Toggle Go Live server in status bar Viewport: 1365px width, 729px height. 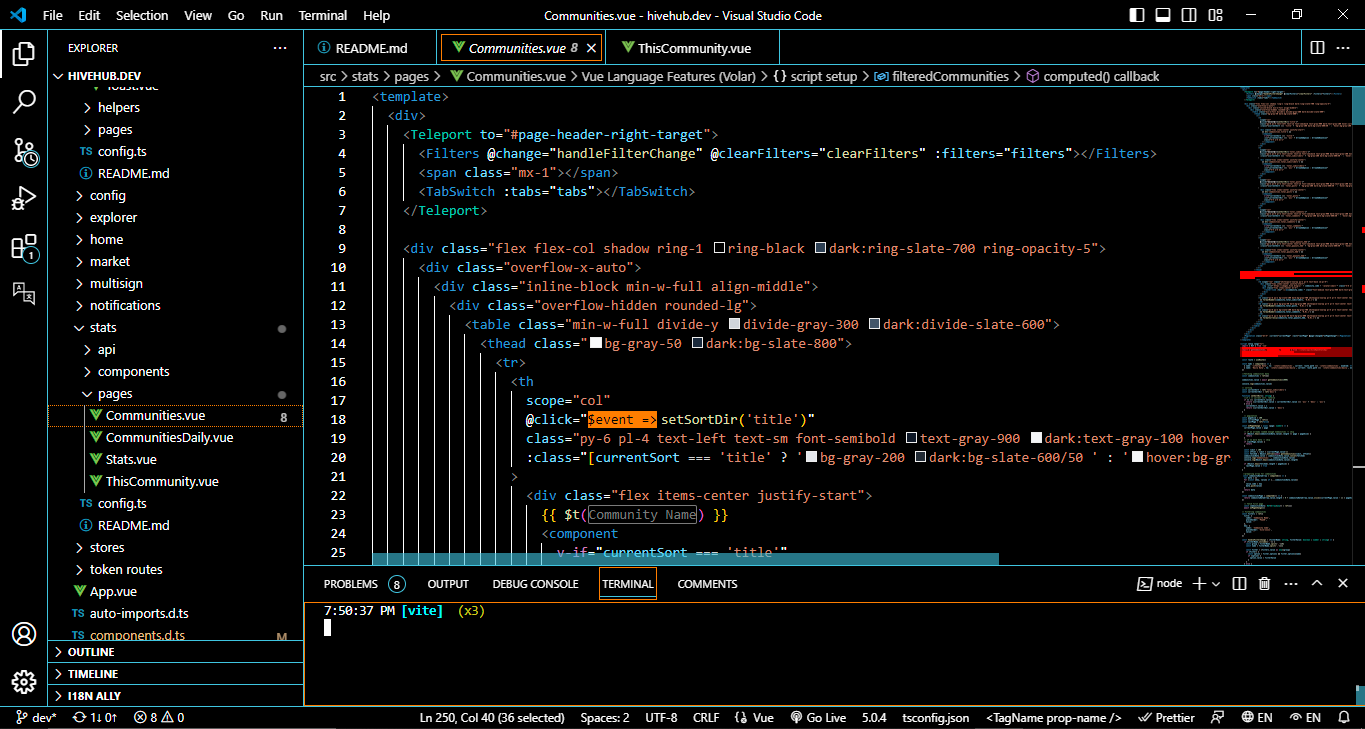point(818,717)
